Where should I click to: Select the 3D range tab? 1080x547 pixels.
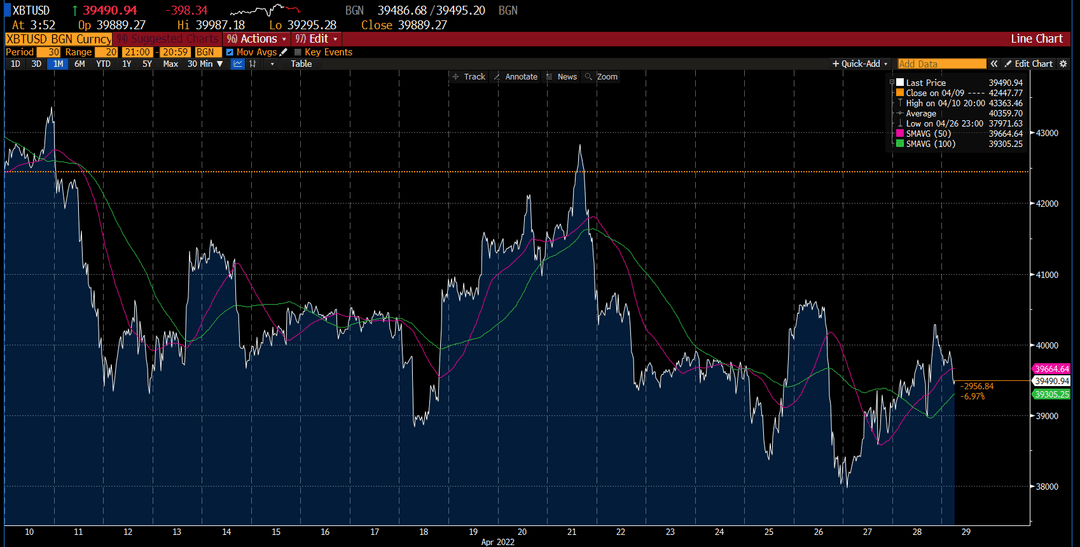37,63
